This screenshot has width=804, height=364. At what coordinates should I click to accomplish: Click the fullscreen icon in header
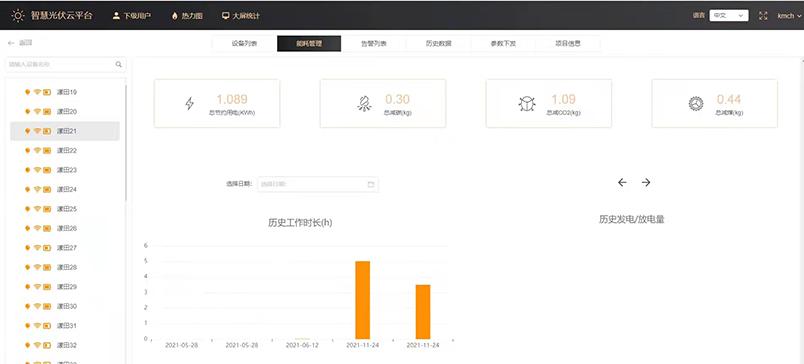click(763, 16)
